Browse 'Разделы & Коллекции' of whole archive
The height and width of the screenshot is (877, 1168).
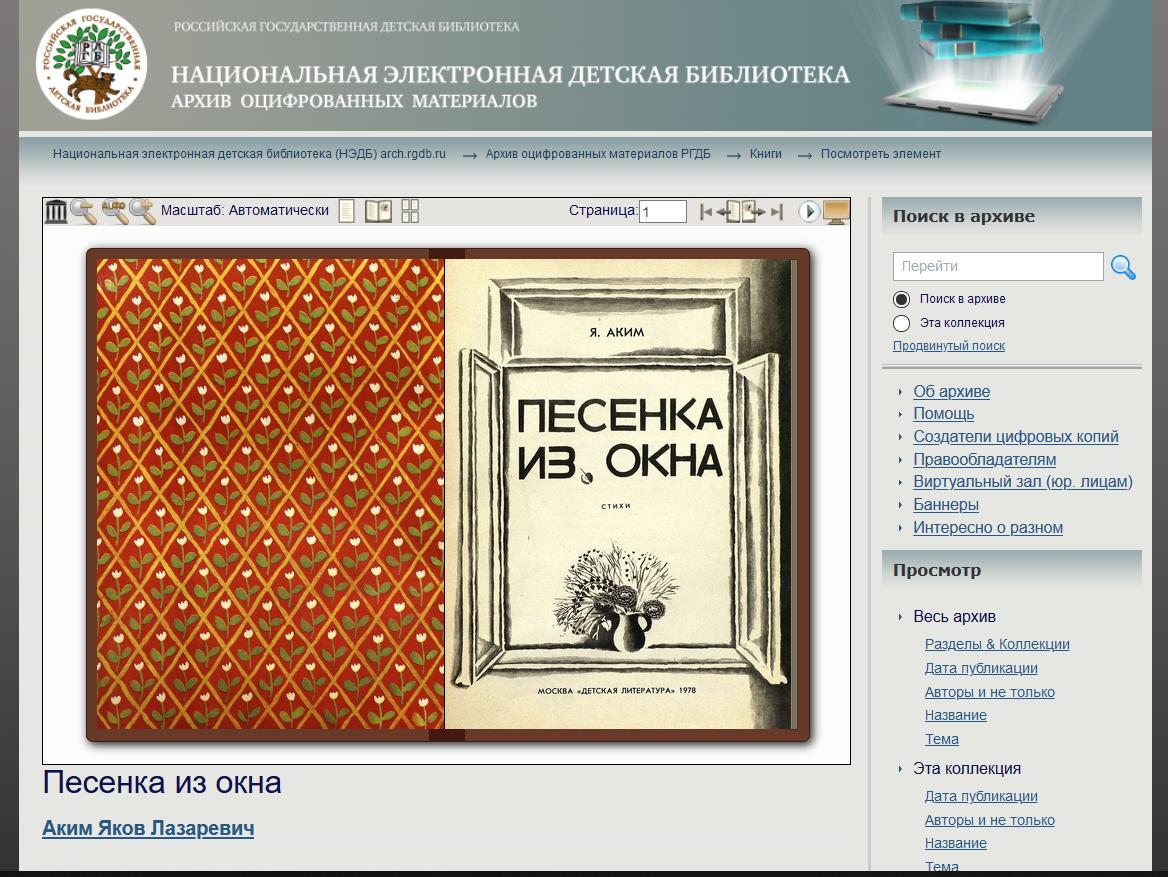point(997,644)
